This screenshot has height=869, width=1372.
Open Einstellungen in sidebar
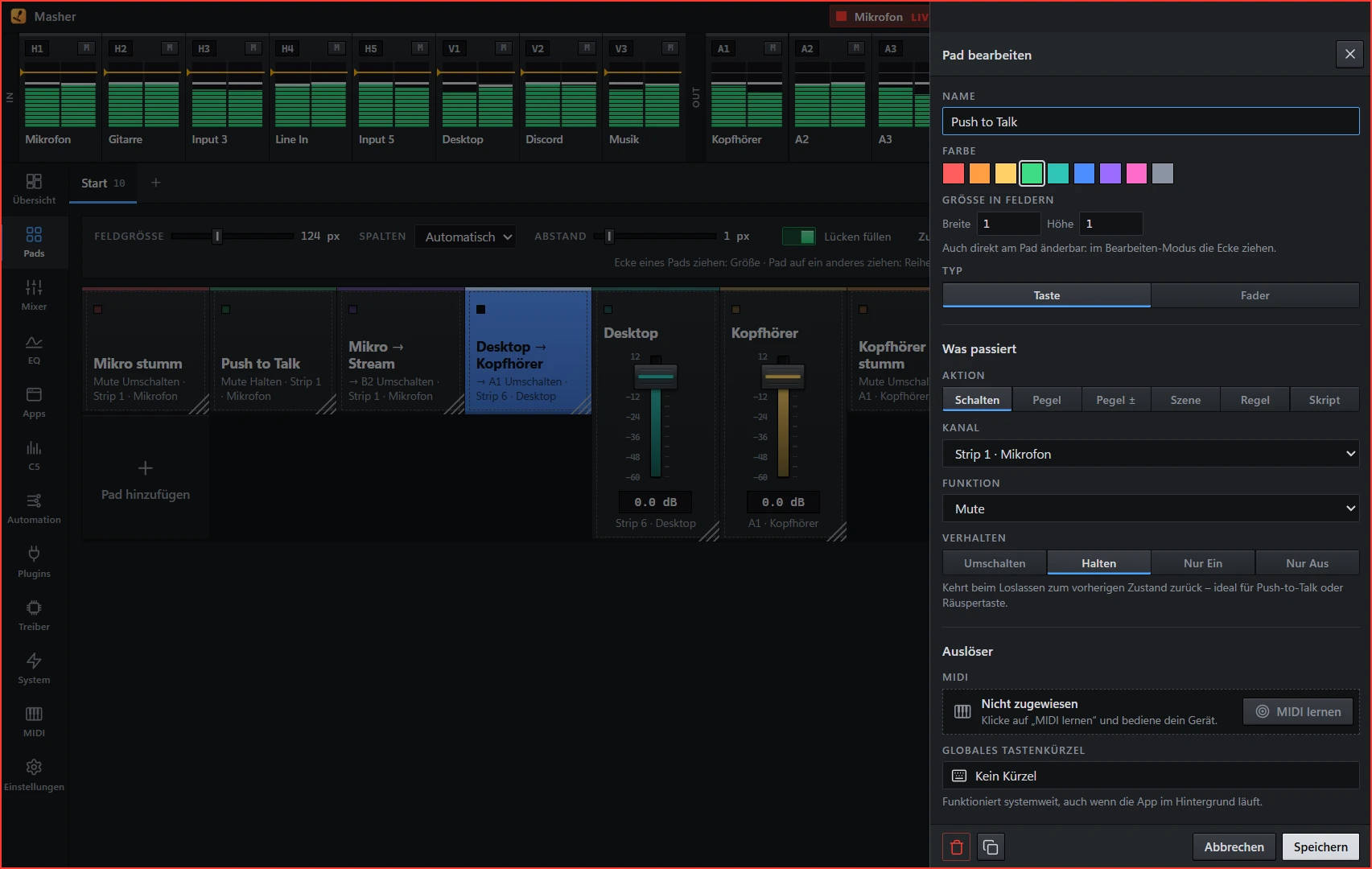[34, 776]
